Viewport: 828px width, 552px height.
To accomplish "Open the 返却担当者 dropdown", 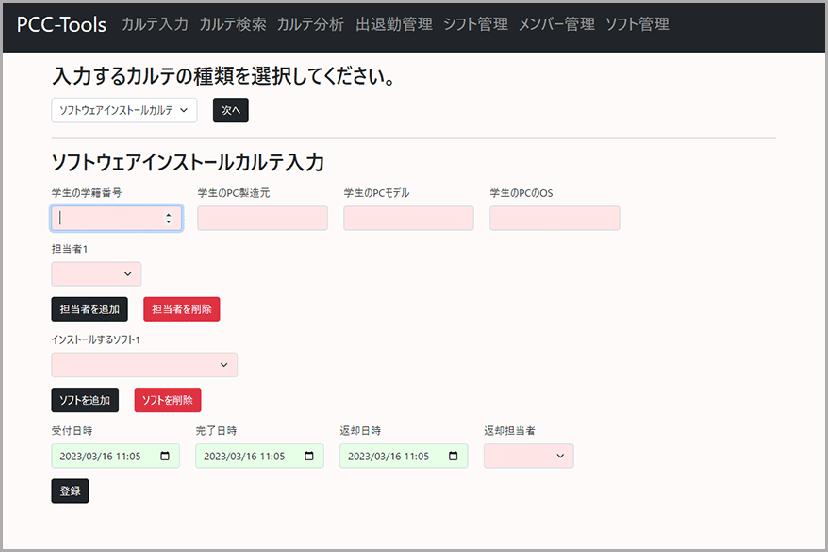I will (528, 456).
